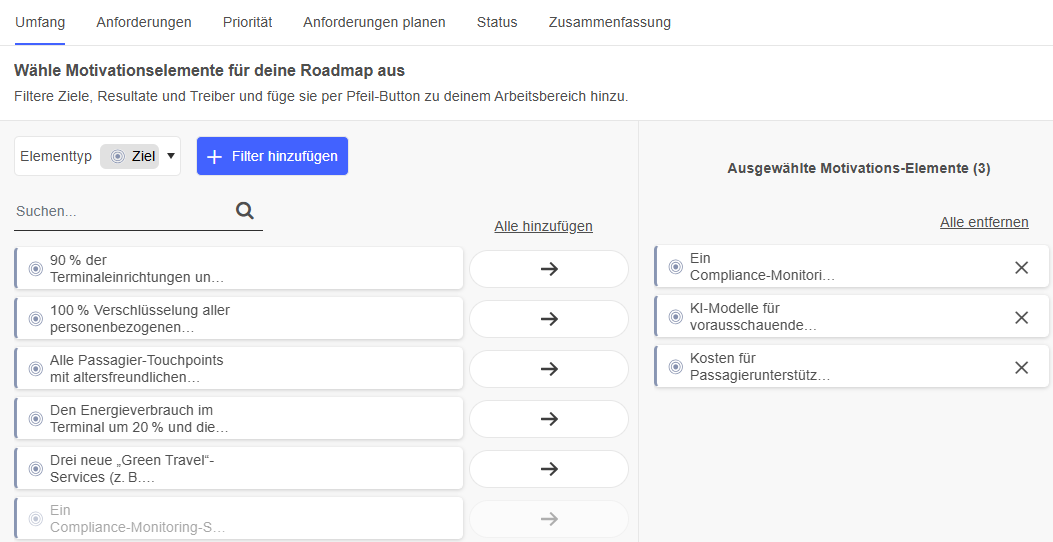Click the 'Ziel' element type chip
Screen dimensions: 1053x542
click(x=129, y=156)
